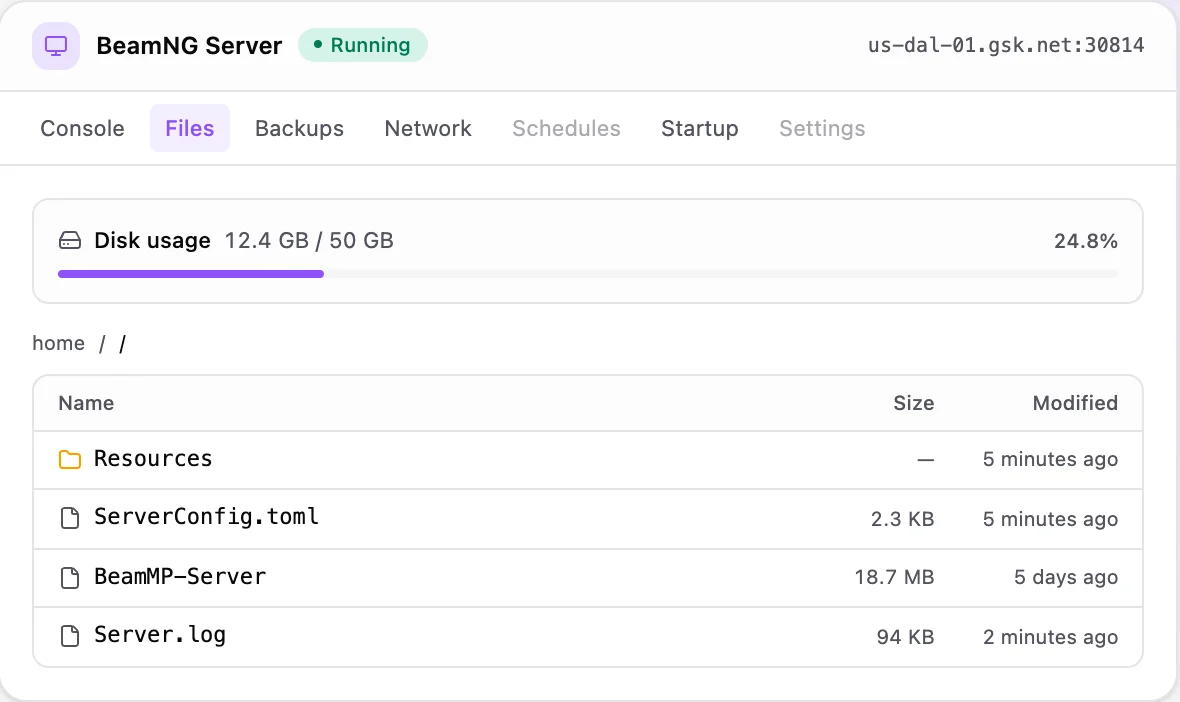Image resolution: width=1180 pixels, height=702 pixels.
Task: Click the disk usage progress bar
Action: [588, 274]
